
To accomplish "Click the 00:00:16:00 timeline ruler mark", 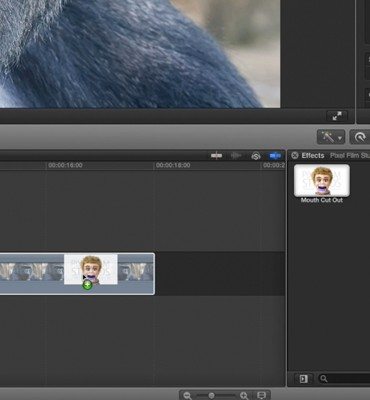I will (x=65, y=165).
